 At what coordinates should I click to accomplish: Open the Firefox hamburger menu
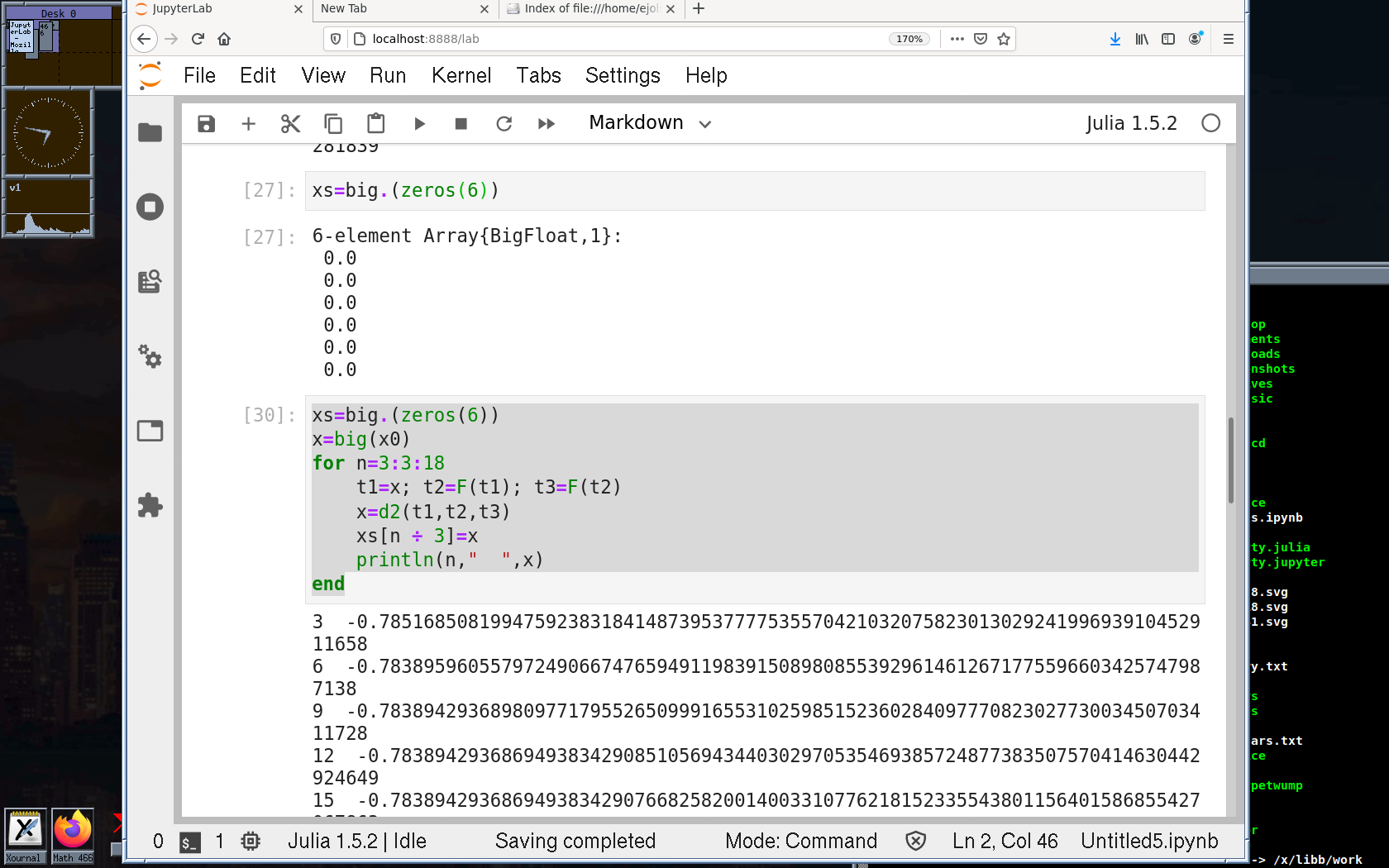coord(1228,39)
